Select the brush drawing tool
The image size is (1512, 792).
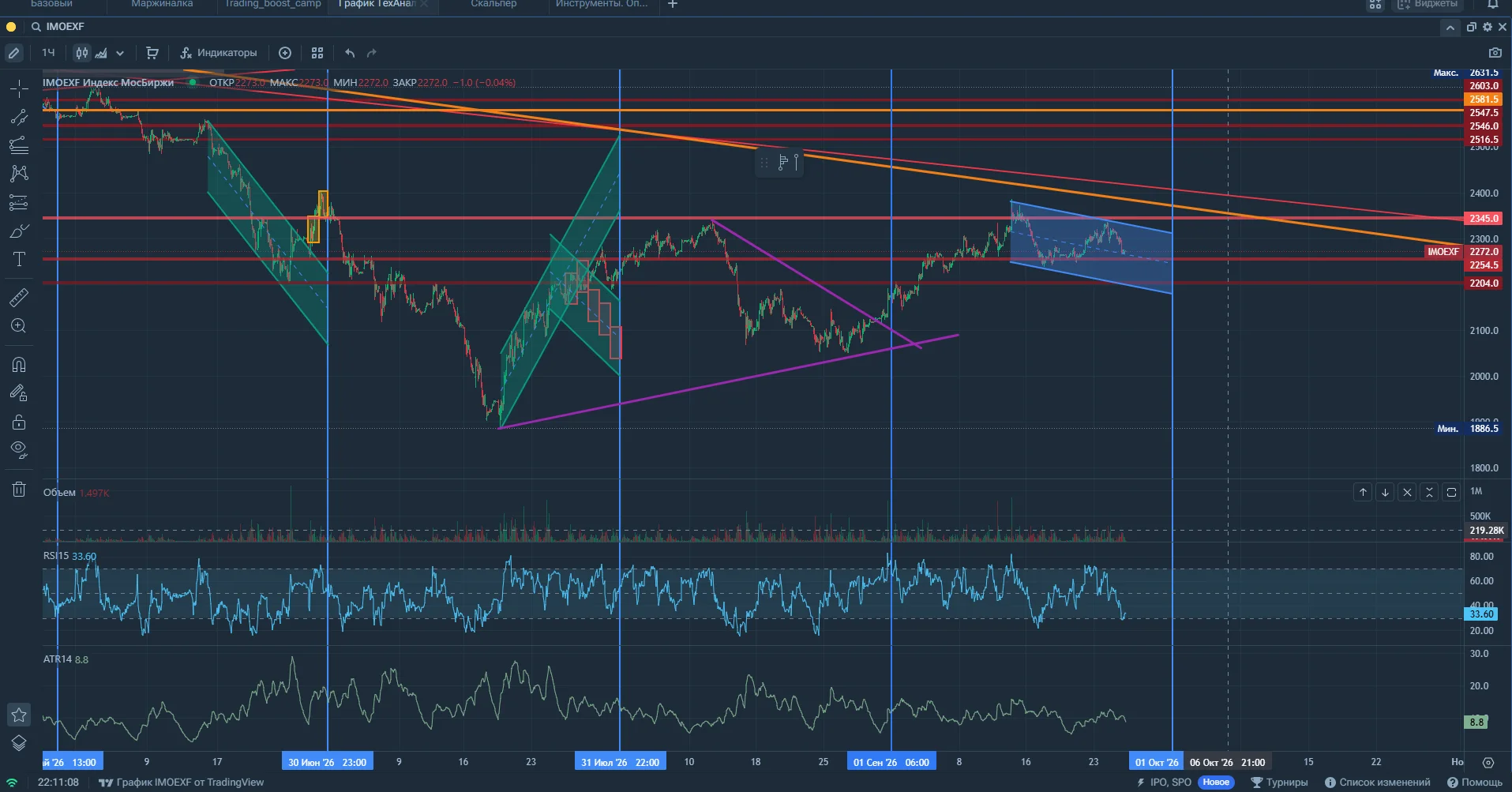coord(19,231)
